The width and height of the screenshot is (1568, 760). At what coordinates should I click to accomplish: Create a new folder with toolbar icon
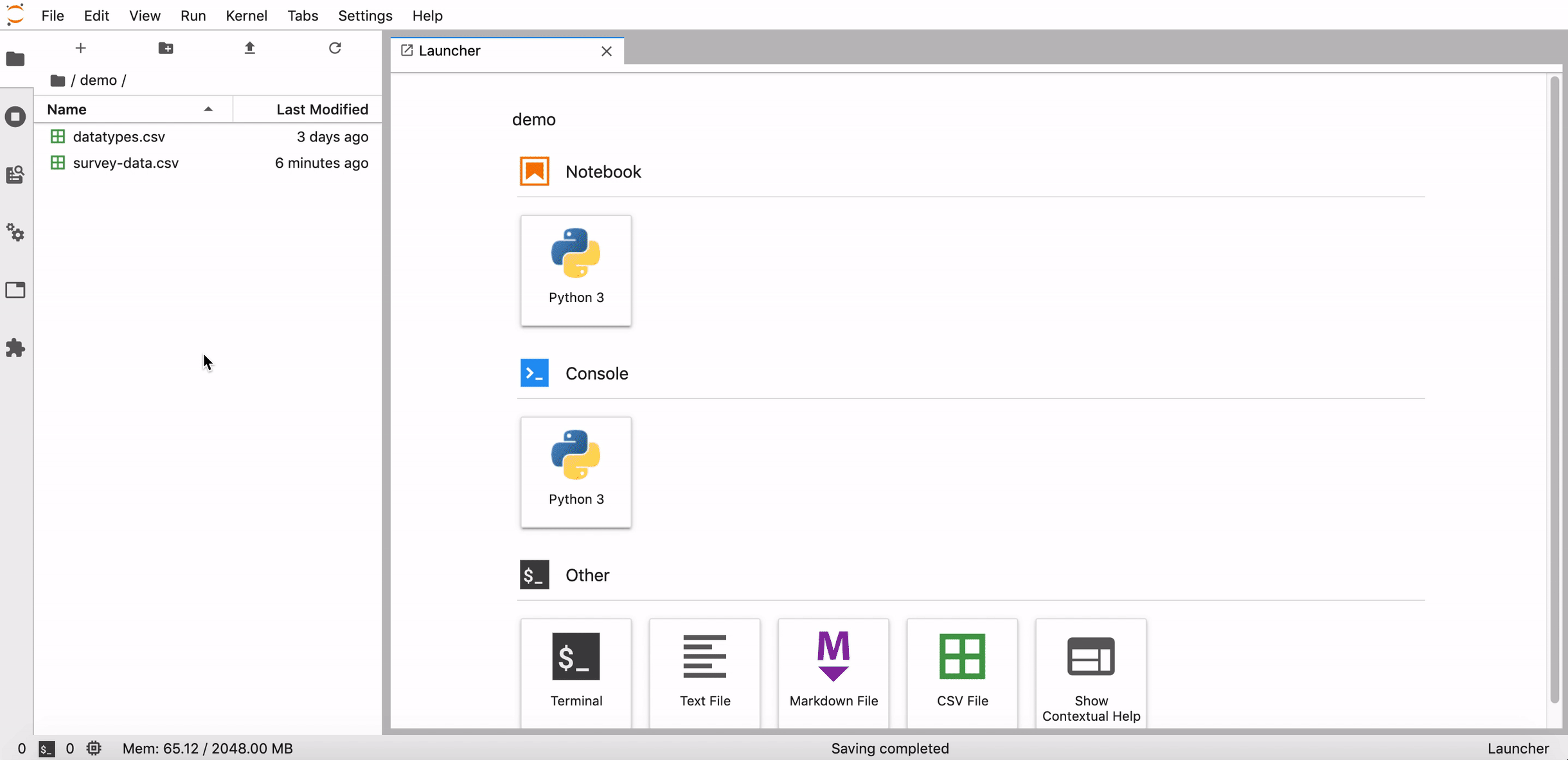[166, 48]
